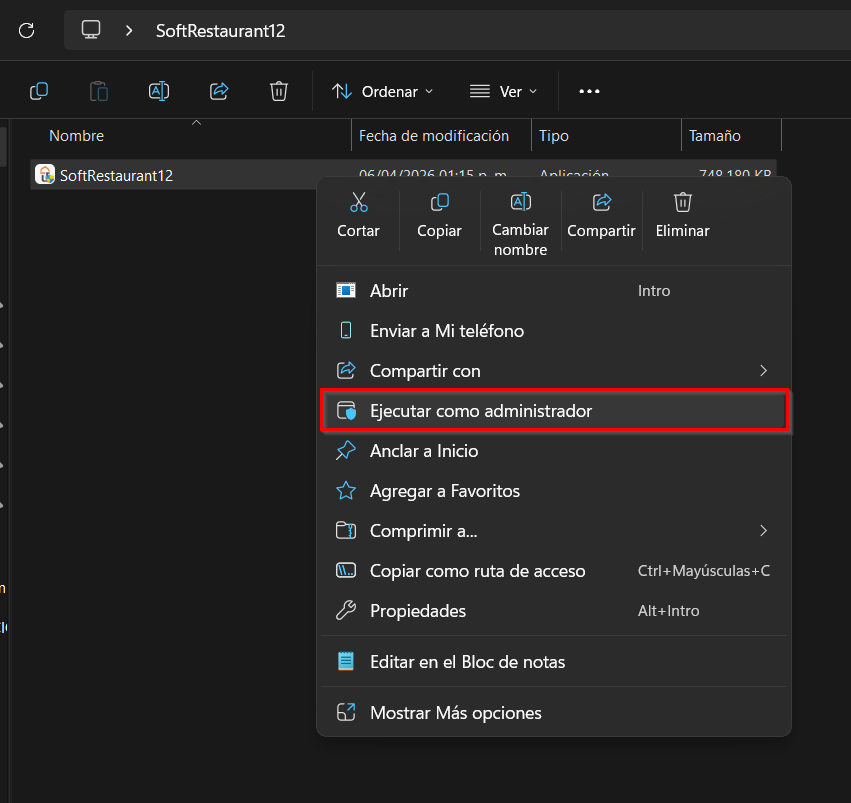Expand the breadcrumb chevron before SoftRestaurant12

tap(129, 30)
